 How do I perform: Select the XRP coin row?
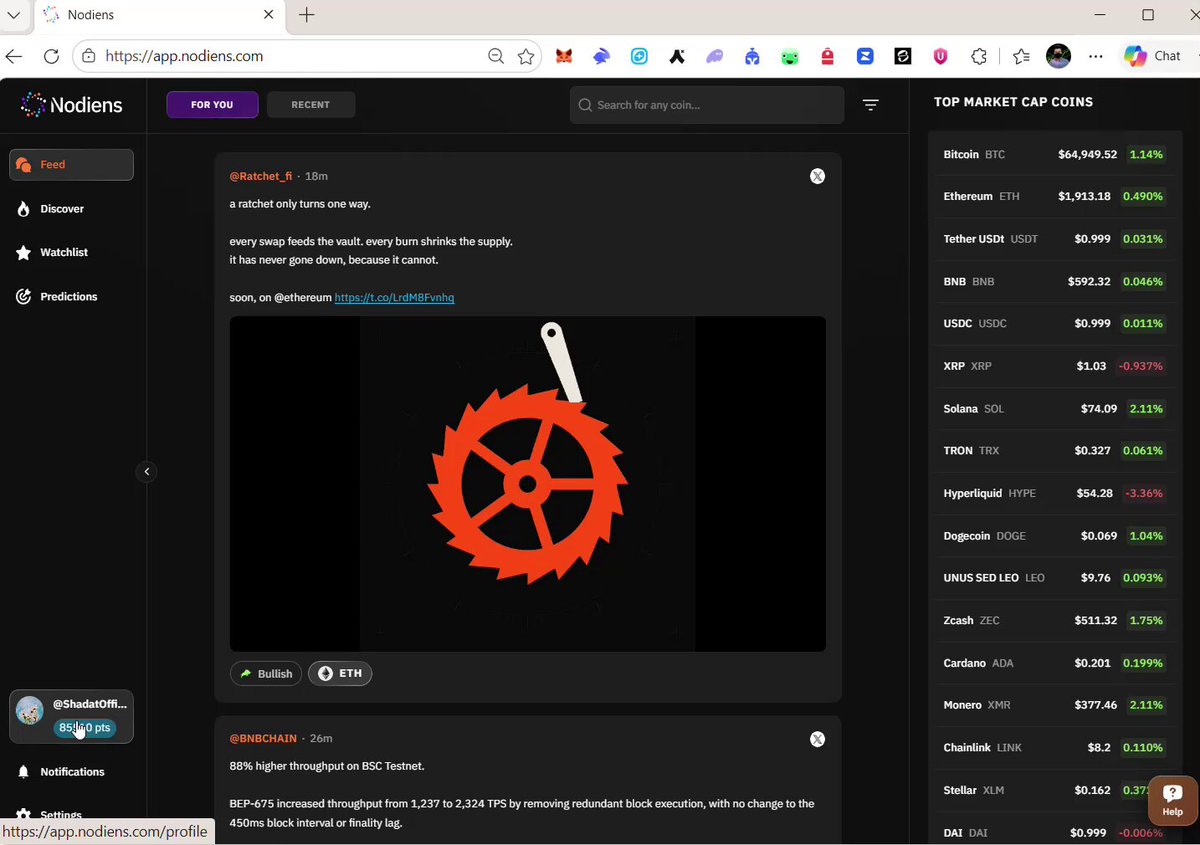click(x=1054, y=366)
